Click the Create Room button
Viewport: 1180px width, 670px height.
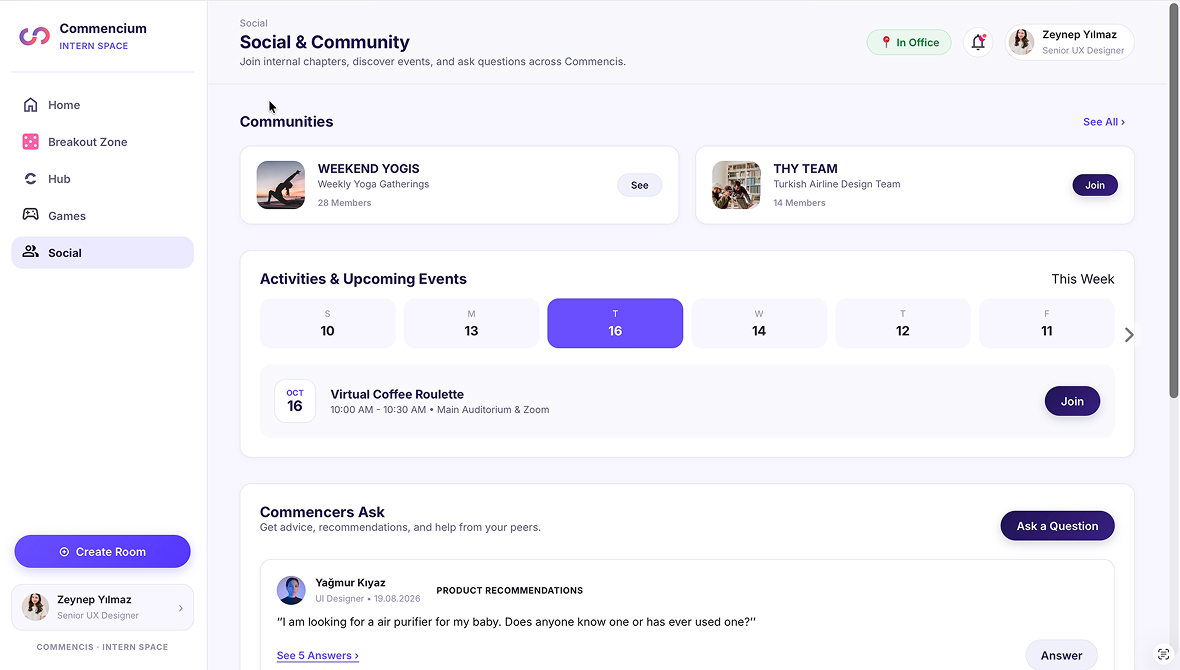pos(102,552)
